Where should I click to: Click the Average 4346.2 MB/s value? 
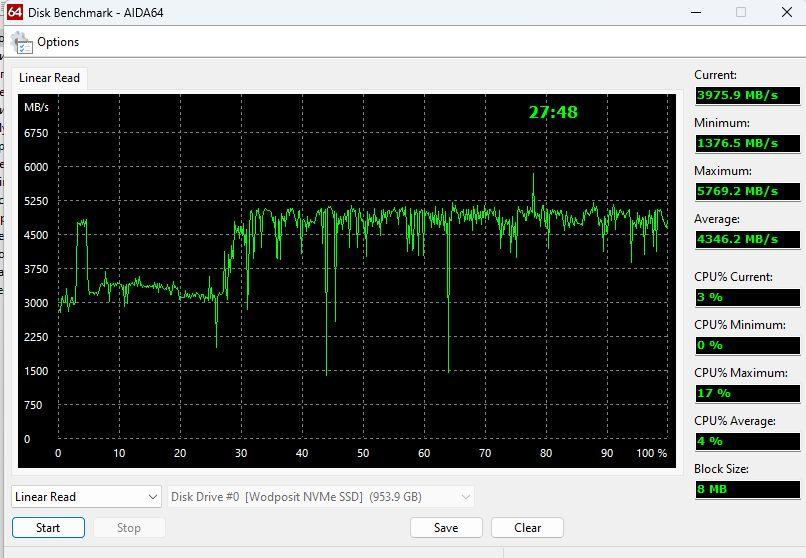747,239
